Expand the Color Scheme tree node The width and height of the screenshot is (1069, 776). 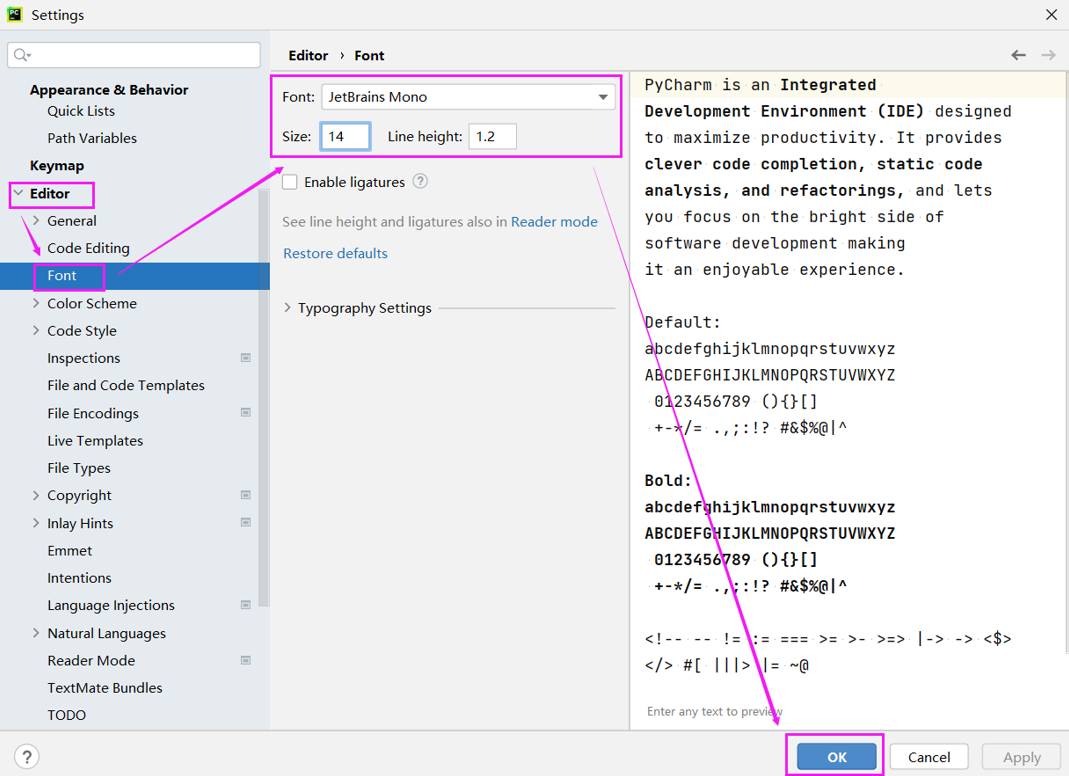point(36,303)
